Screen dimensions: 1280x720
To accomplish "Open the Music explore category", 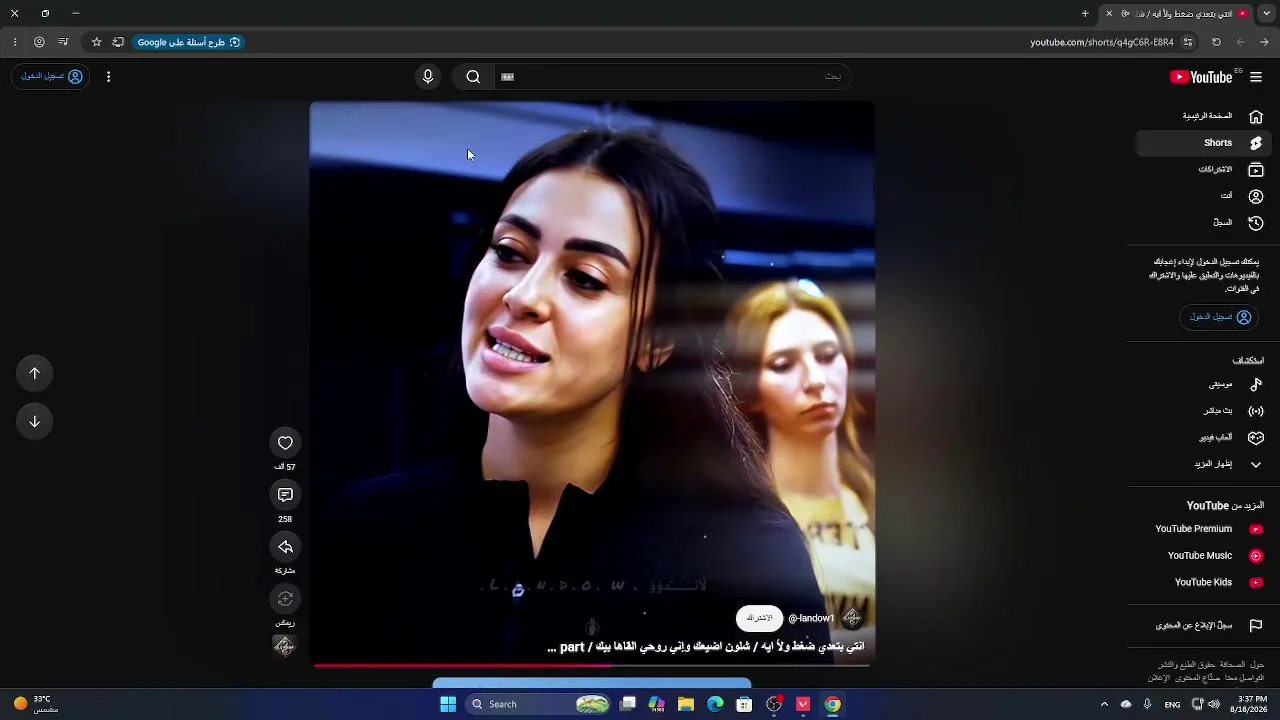I will 1204,384.
